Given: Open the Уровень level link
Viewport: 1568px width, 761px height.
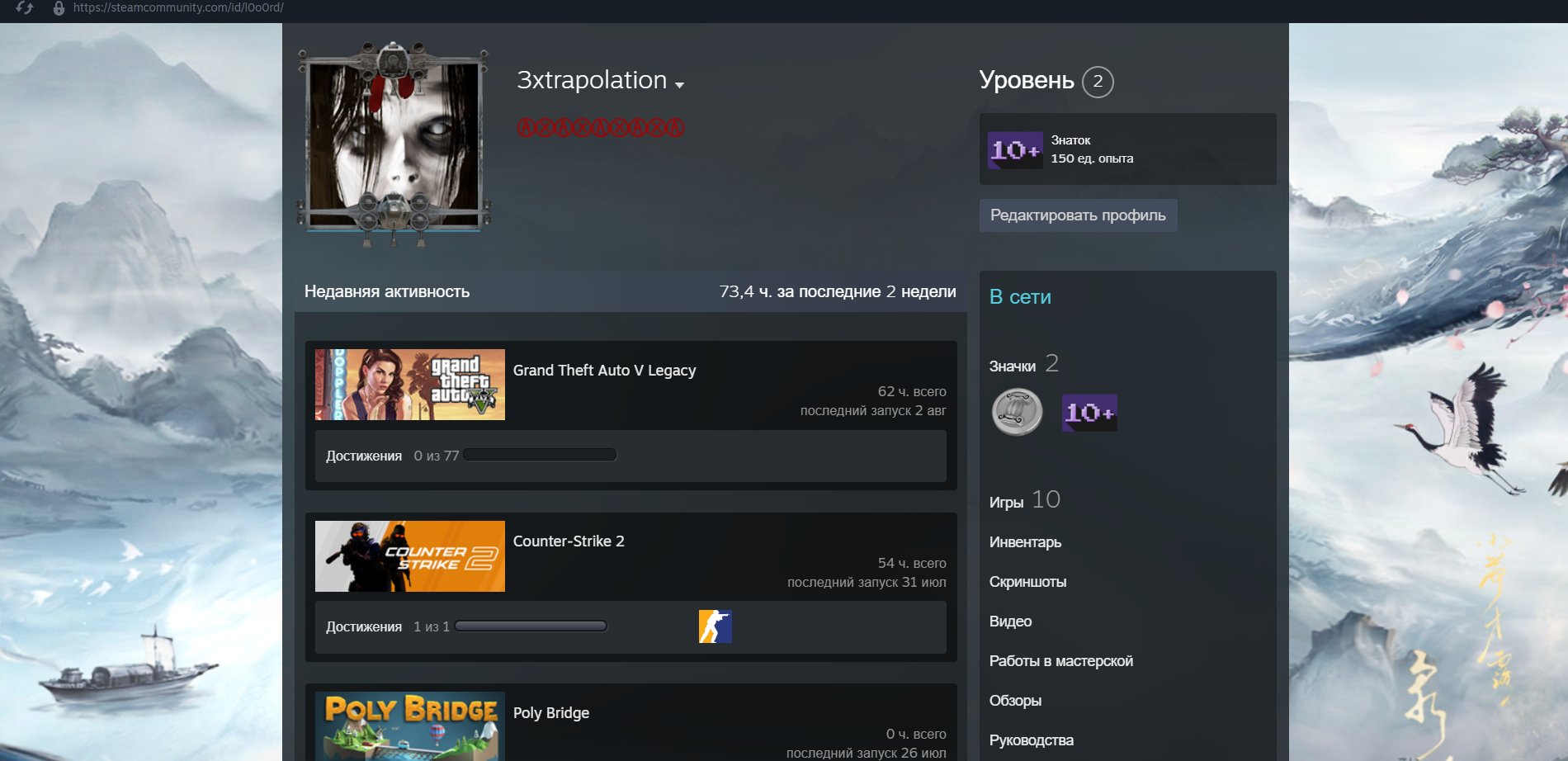Looking at the screenshot, I should tap(1027, 80).
